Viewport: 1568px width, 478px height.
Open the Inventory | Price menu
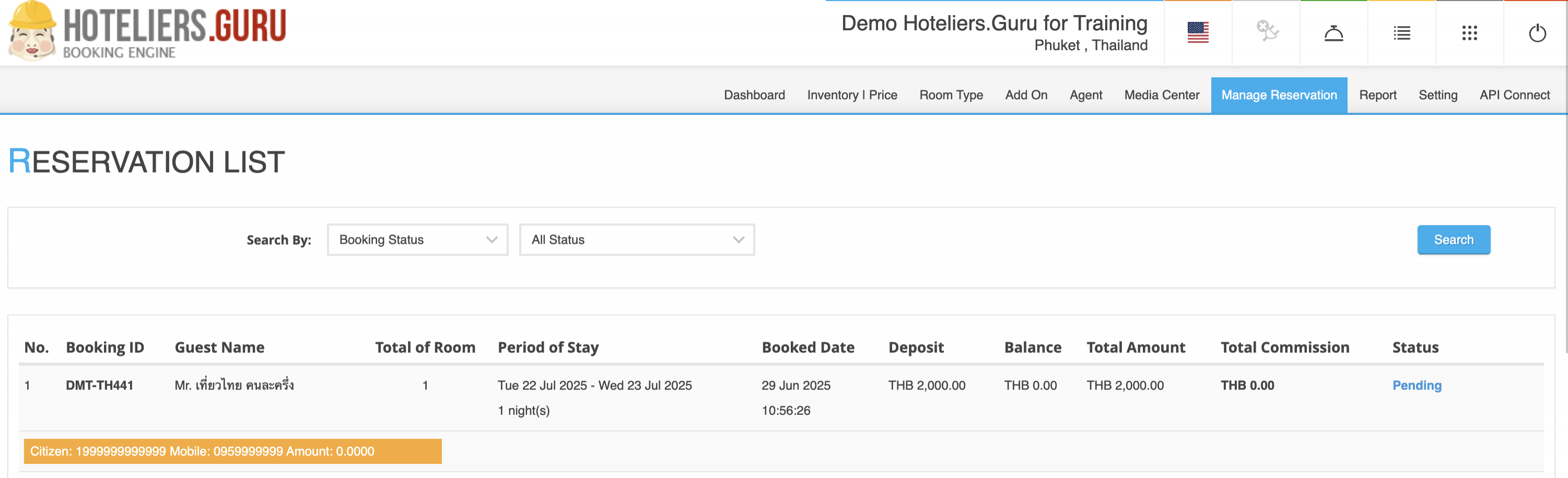click(x=851, y=95)
